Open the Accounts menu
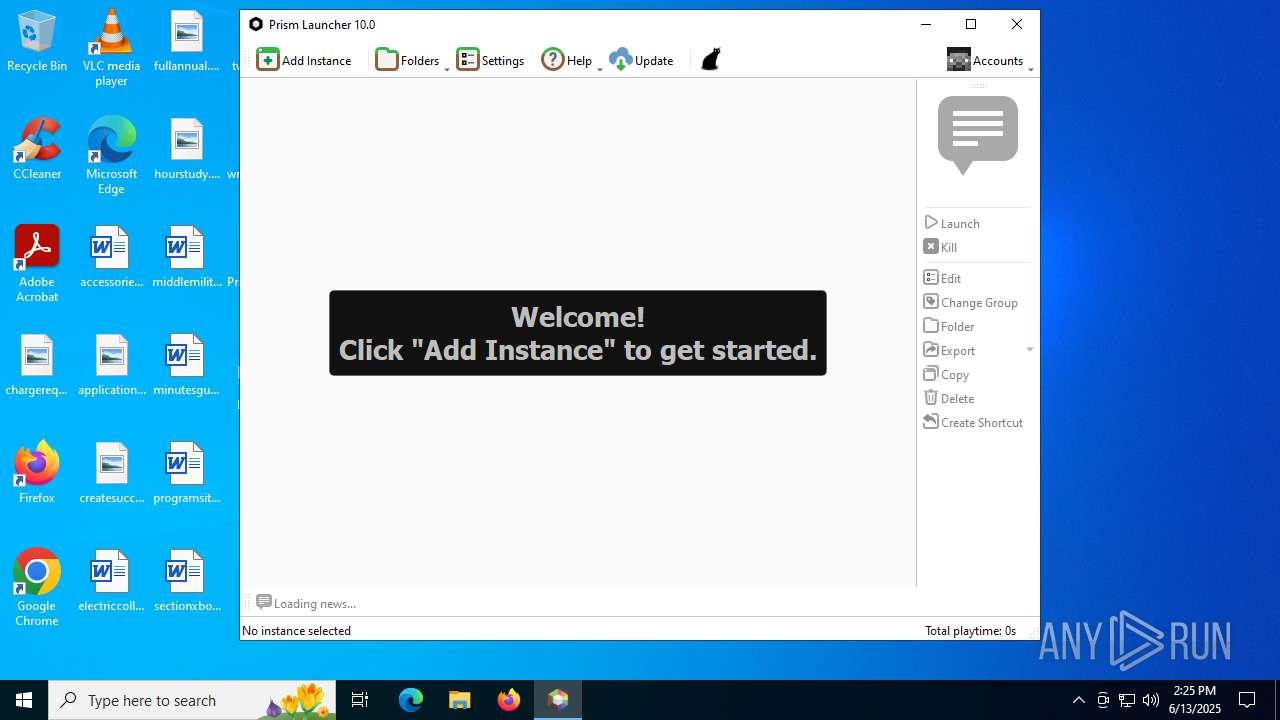Screen dimensions: 1280x720 pos(985,60)
